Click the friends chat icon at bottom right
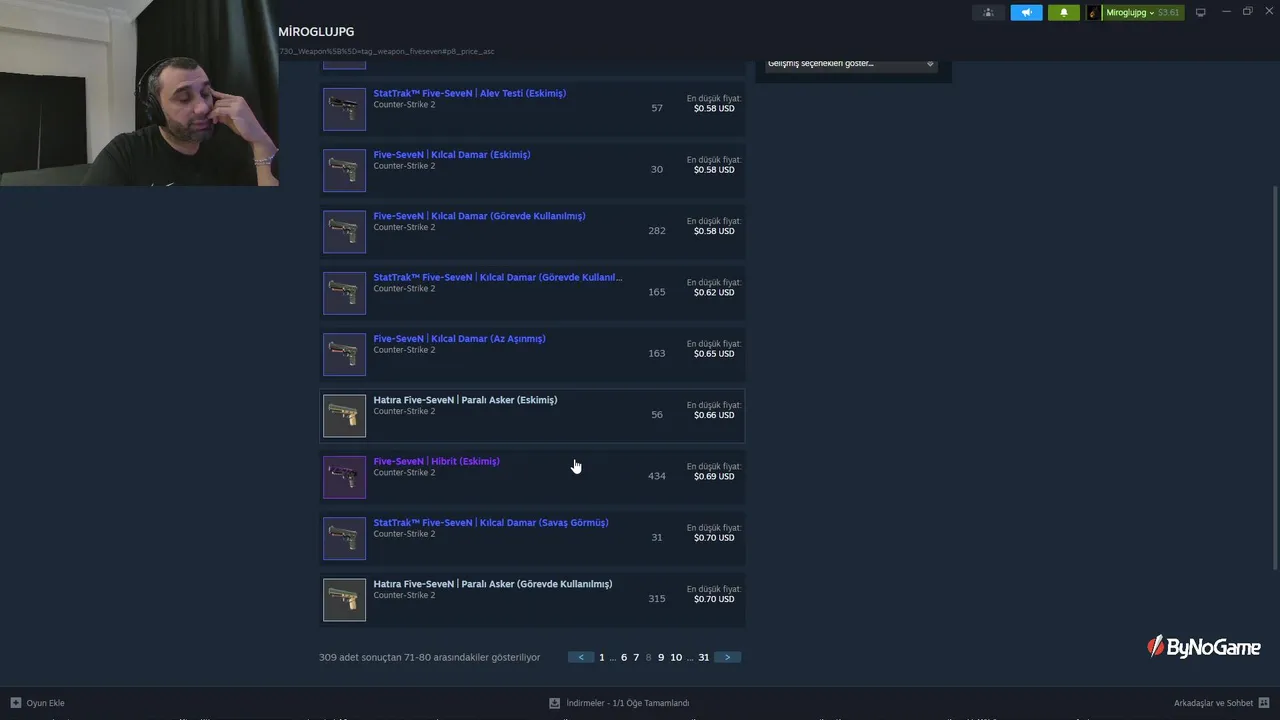Screen dimensions: 1280x720 [x=1264, y=703]
